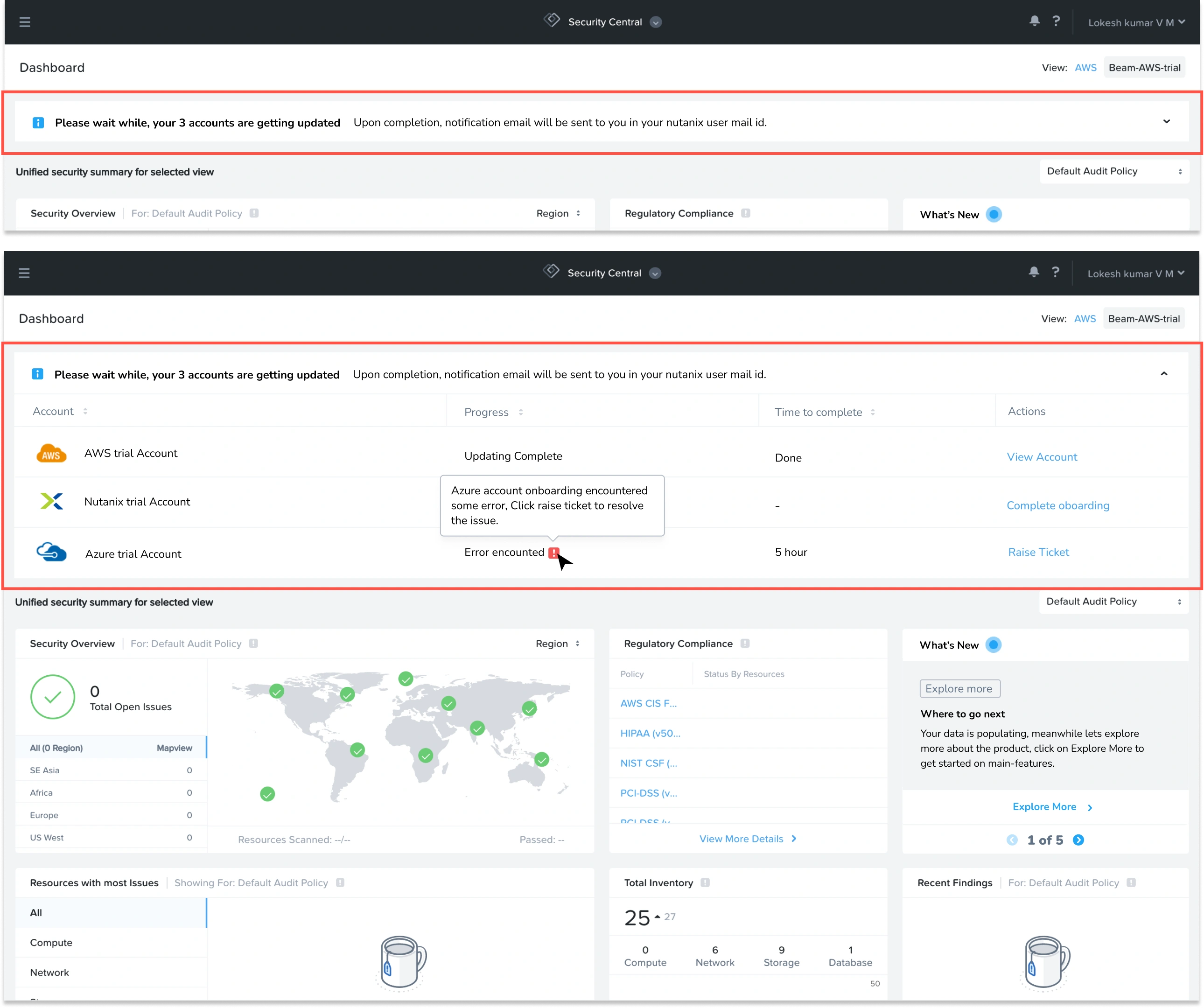Click info icon beside Security Overview policy lower panel

click(x=253, y=644)
